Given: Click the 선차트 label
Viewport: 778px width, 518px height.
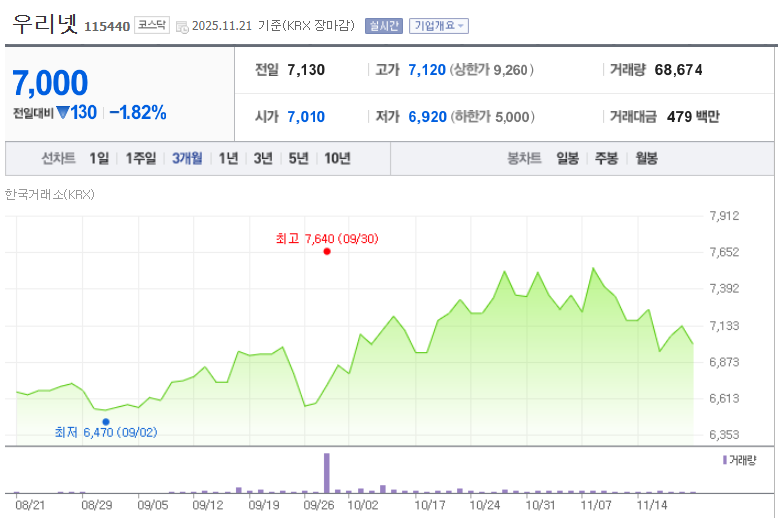Looking at the screenshot, I should [59, 158].
